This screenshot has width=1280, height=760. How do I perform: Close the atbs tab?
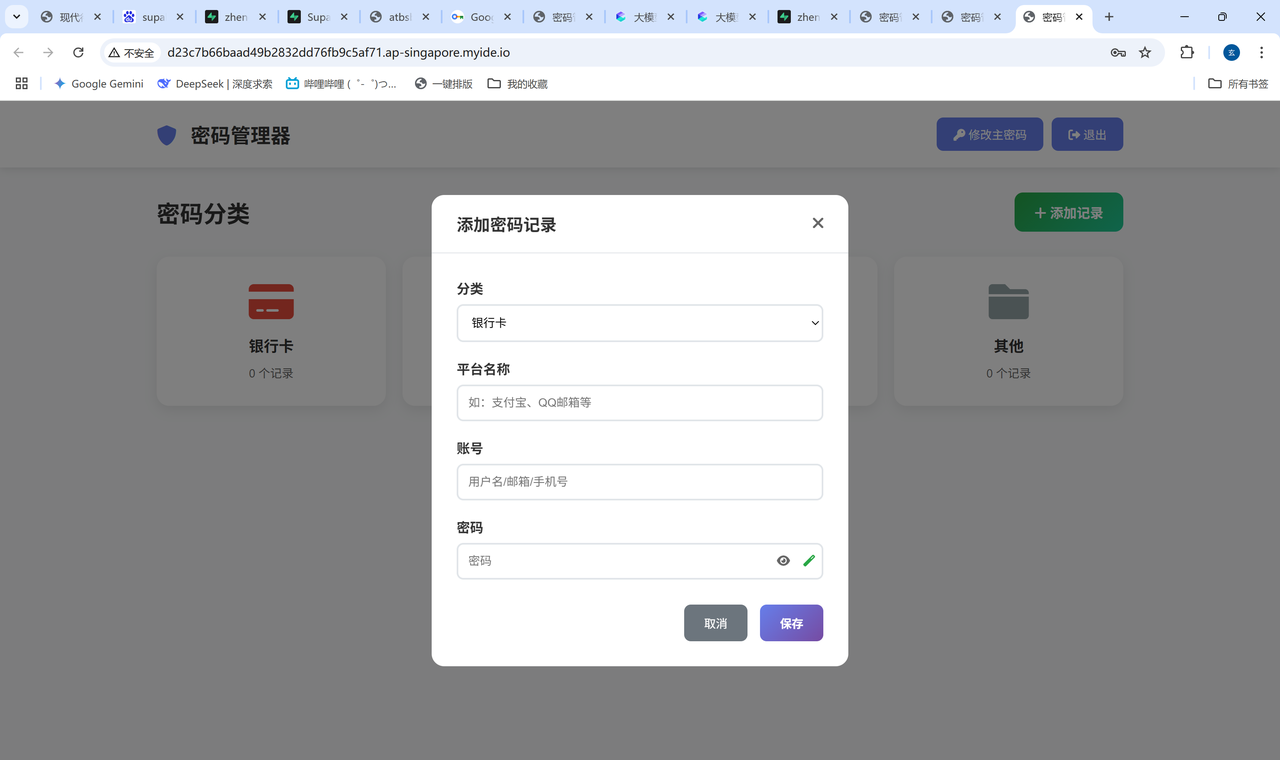pos(426,17)
